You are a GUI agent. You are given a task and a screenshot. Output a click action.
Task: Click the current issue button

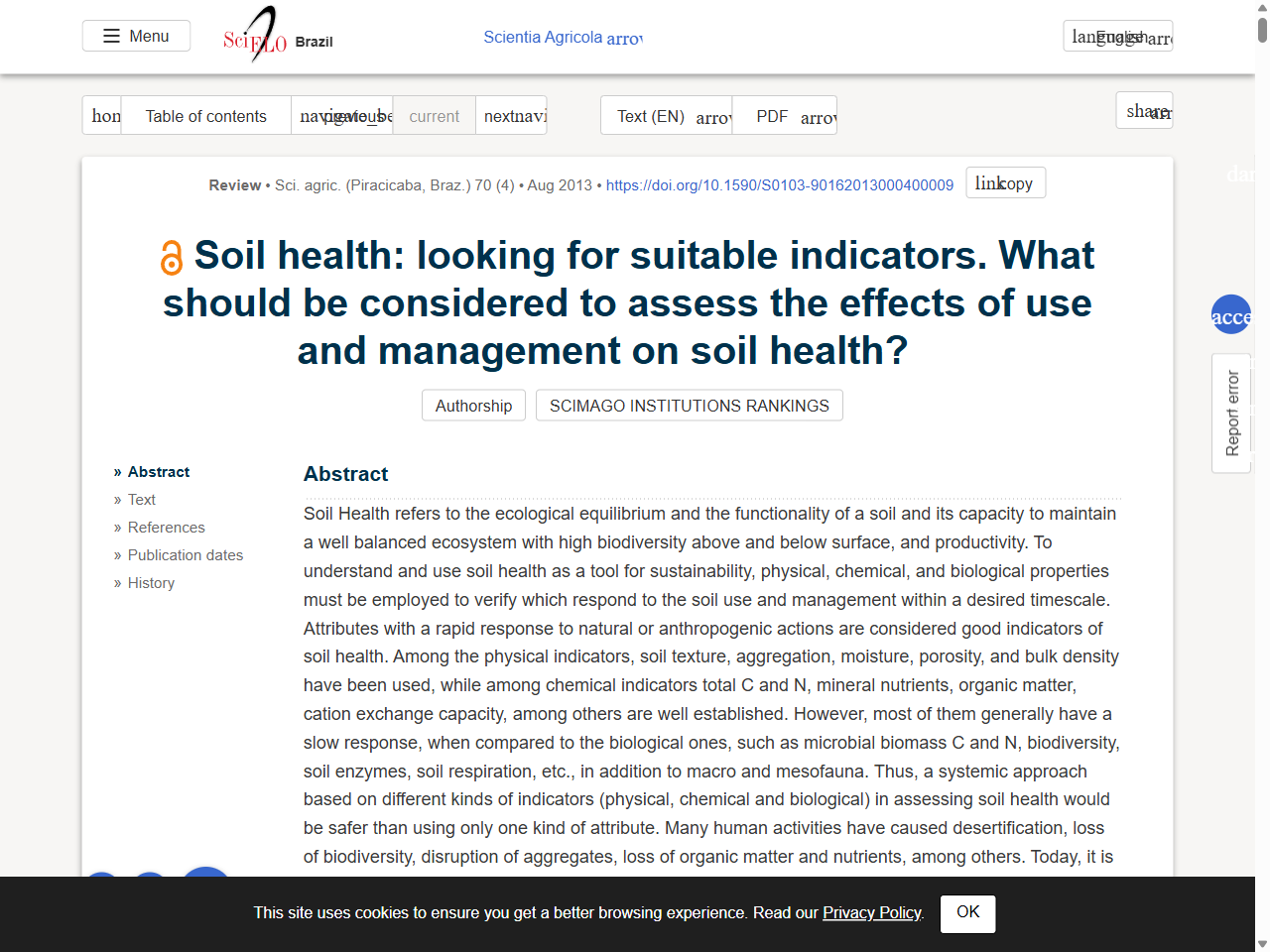click(x=435, y=115)
